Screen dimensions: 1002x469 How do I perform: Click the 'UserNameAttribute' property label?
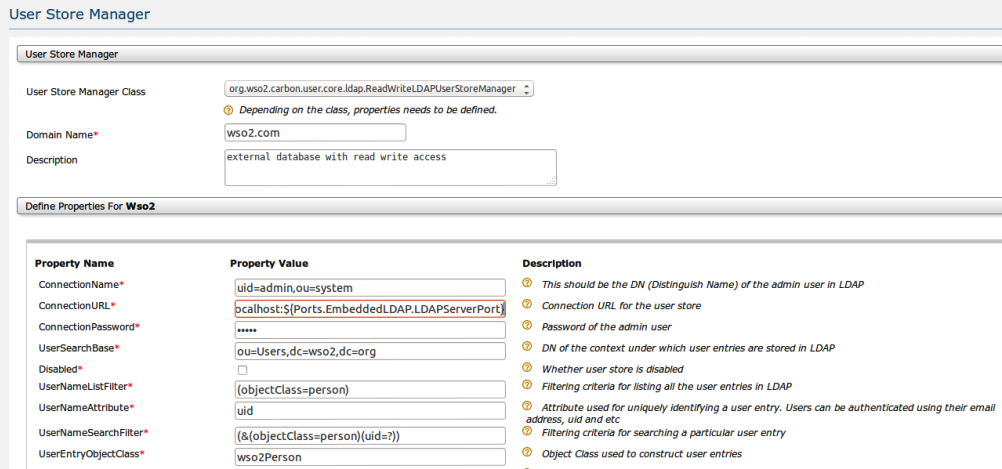point(84,407)
